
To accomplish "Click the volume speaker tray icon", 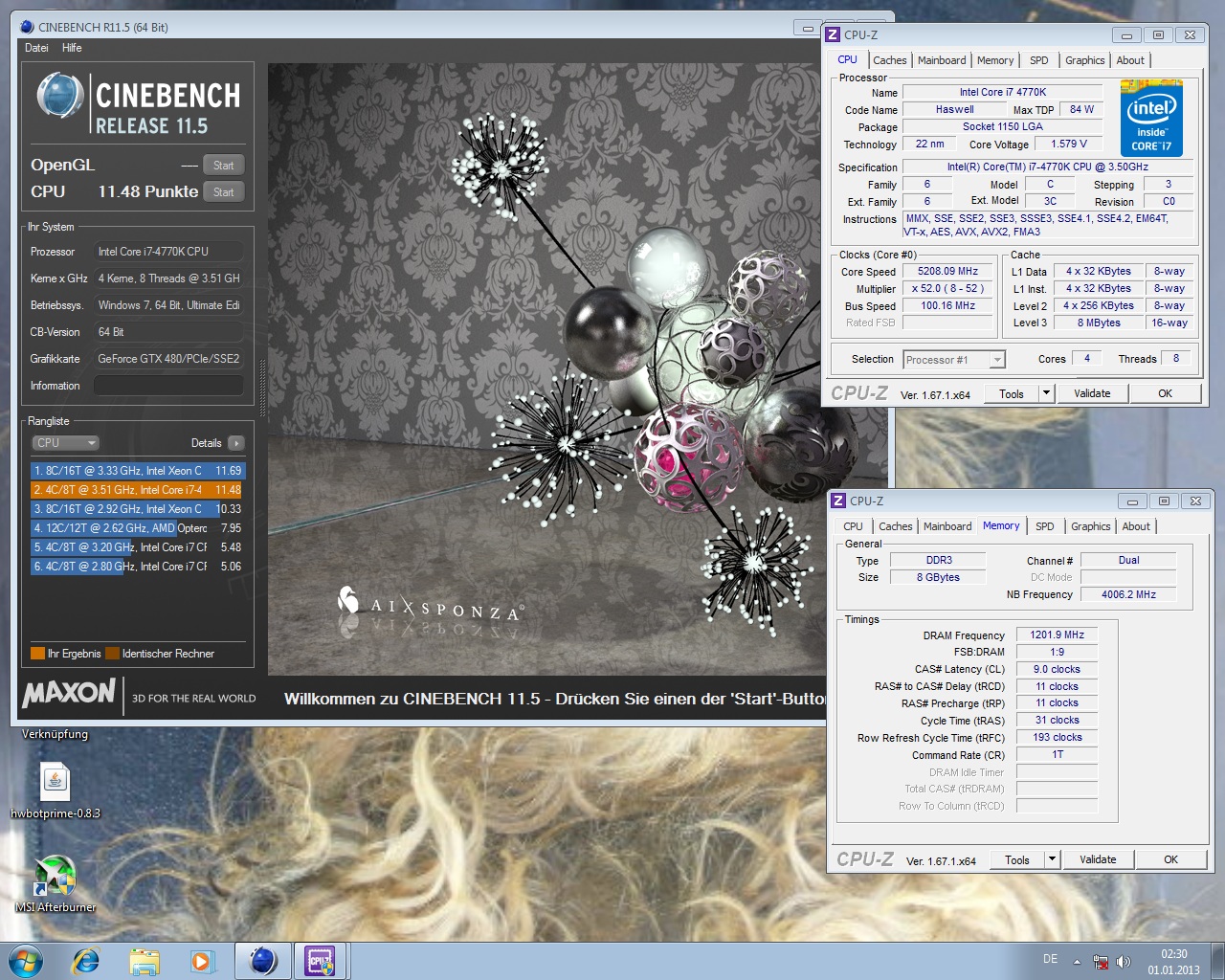I will (x=1123, y=962).
